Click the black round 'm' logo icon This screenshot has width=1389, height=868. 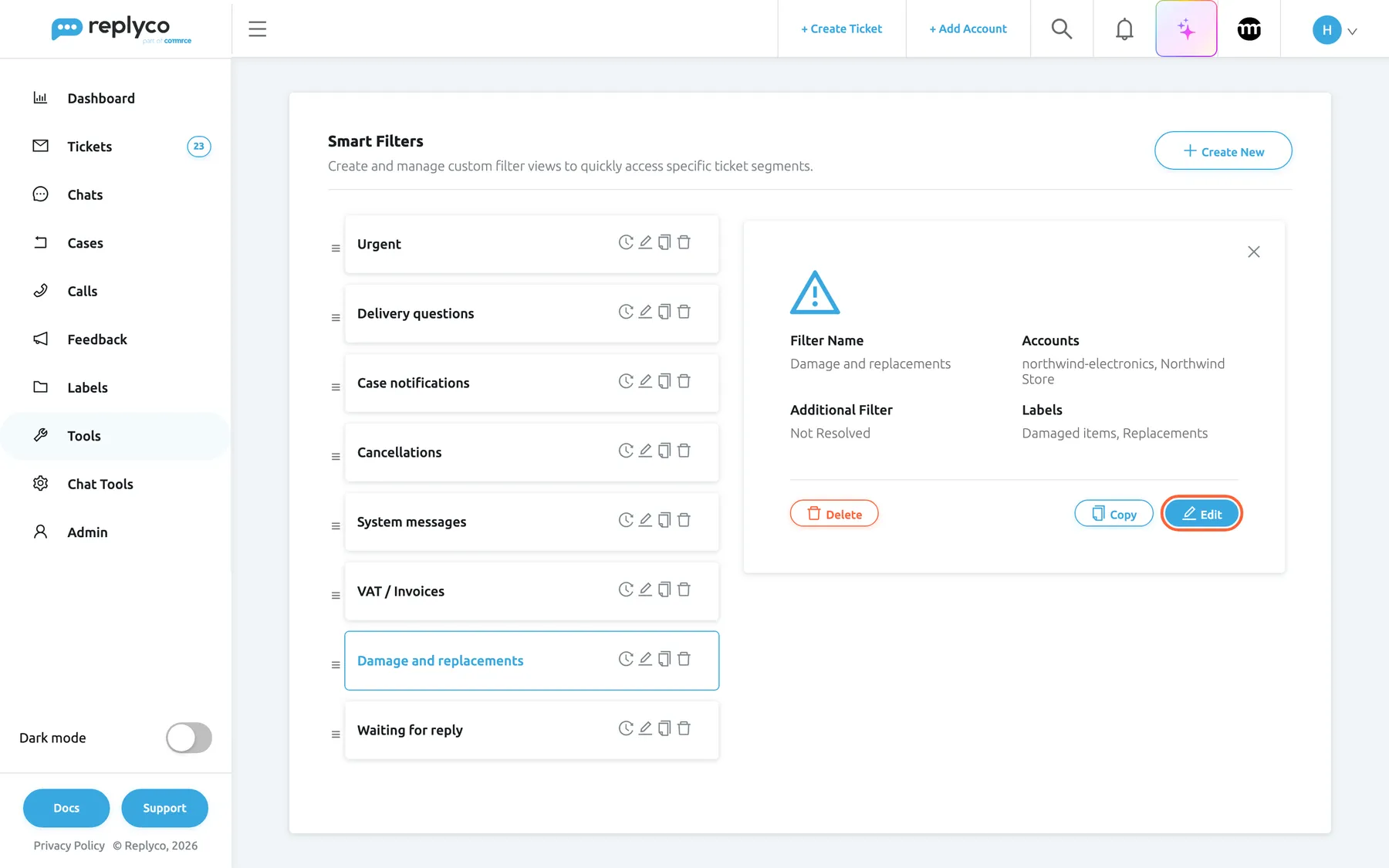click(x=1249, y=29)
